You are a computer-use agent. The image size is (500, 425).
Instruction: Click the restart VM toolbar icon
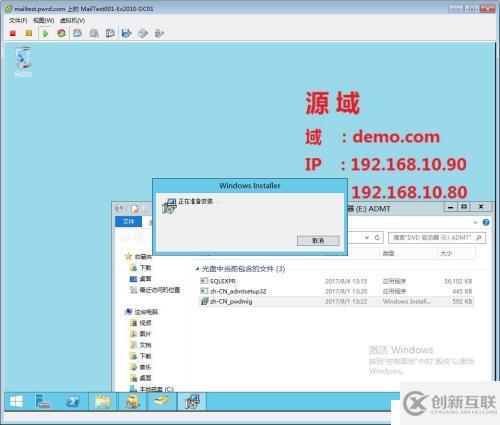61,33
